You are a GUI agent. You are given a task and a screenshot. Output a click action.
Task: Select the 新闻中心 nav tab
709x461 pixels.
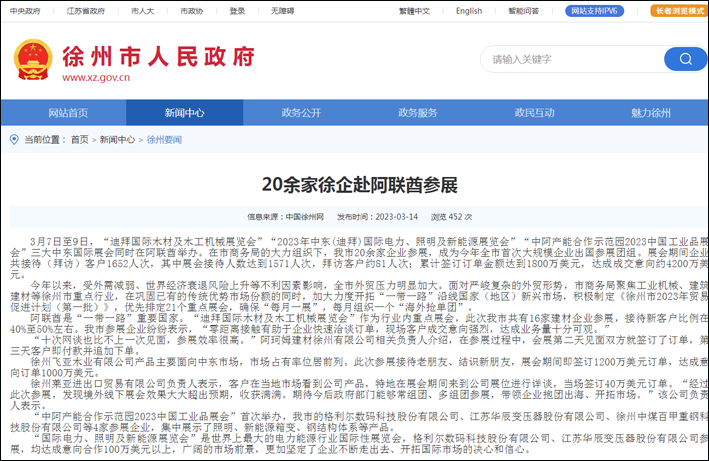coord(184,113)
